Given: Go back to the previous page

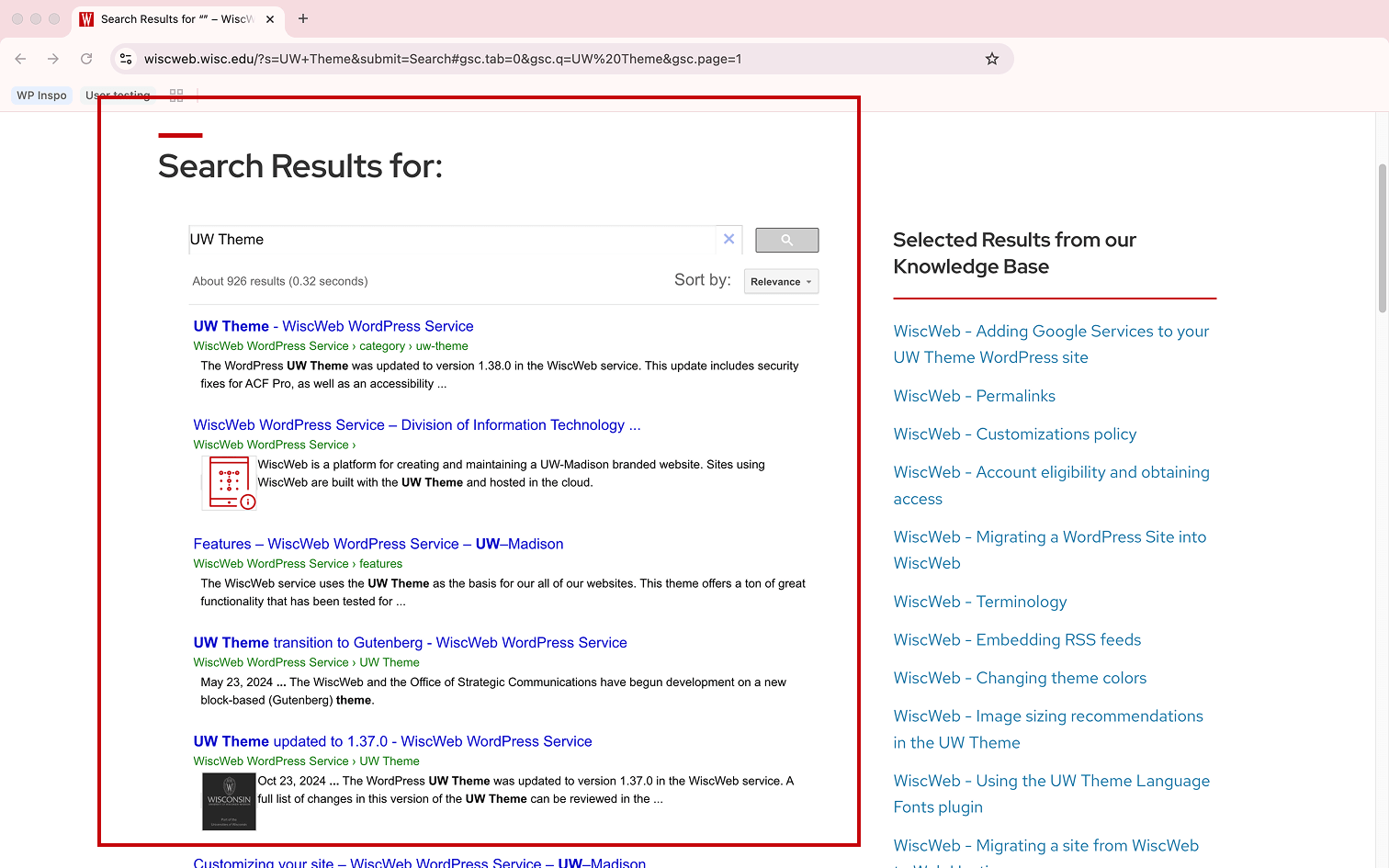Looking at the screenshot, I should pyautogui.click(x=20, y=59).
